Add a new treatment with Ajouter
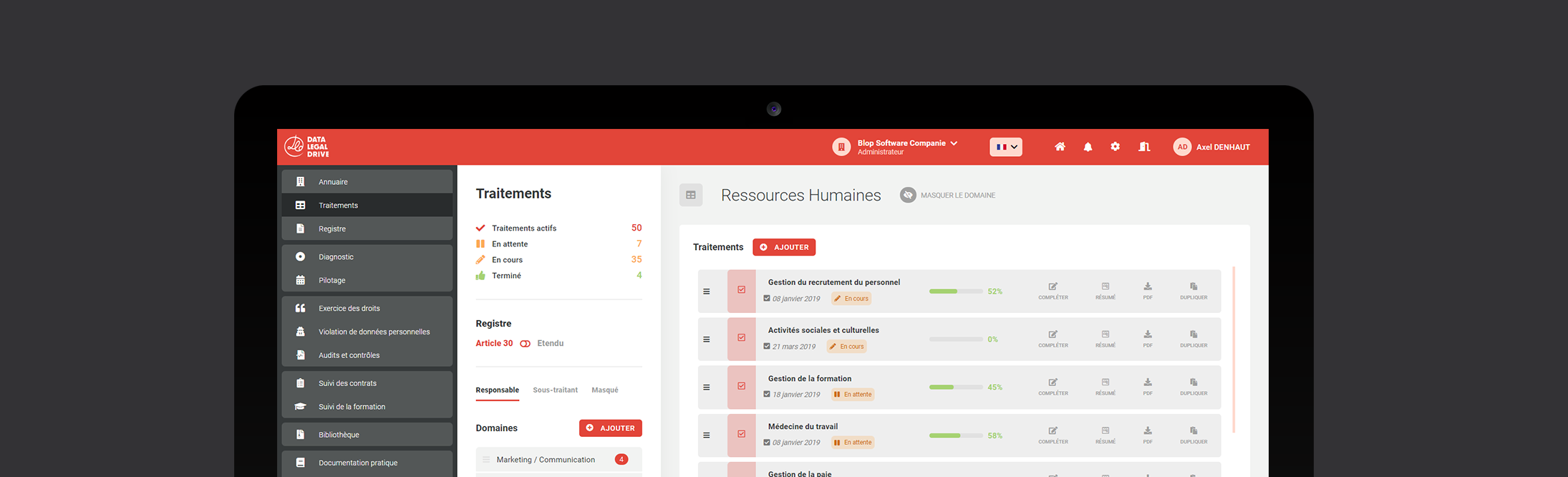Image resolution: width=1568 pixels, height=477 pixels. click(784, 247)
